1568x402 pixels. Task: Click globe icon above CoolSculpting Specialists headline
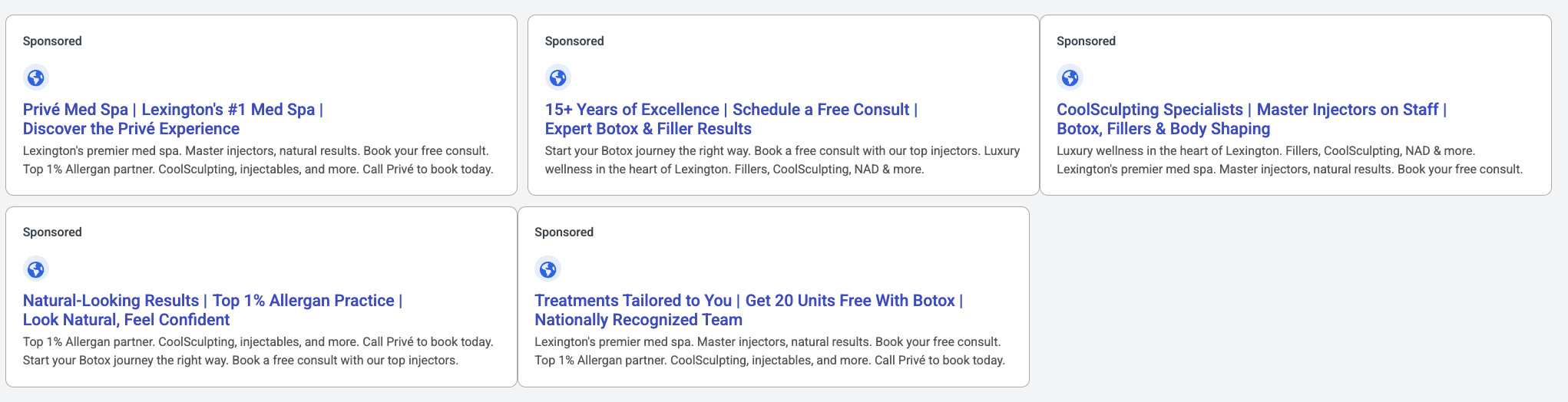coord(1070,77)
